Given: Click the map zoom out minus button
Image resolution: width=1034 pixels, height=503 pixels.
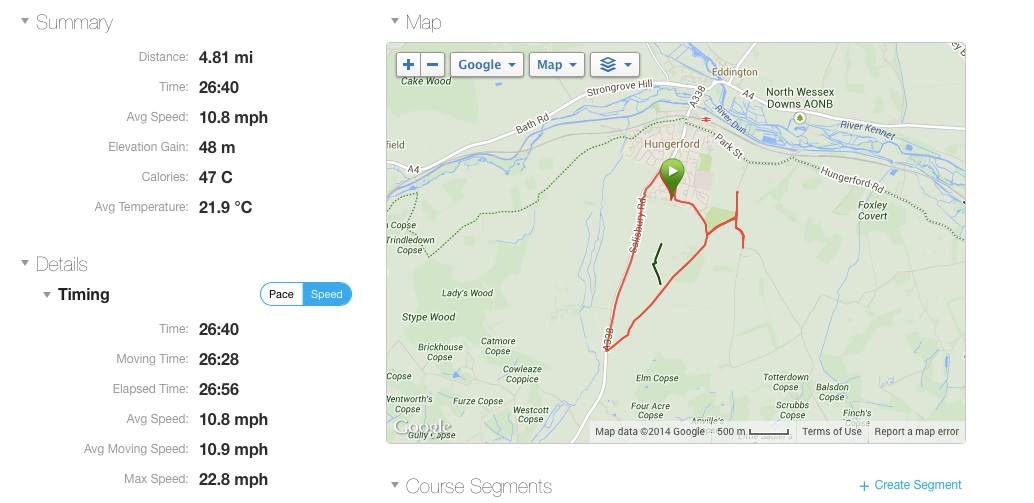Looking at the screenshot, I should tap(433, 65).
